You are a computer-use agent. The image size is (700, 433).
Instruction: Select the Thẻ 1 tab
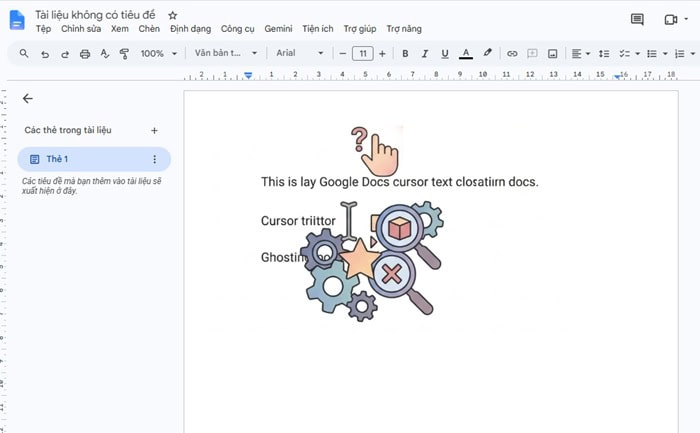click(94, 159)
